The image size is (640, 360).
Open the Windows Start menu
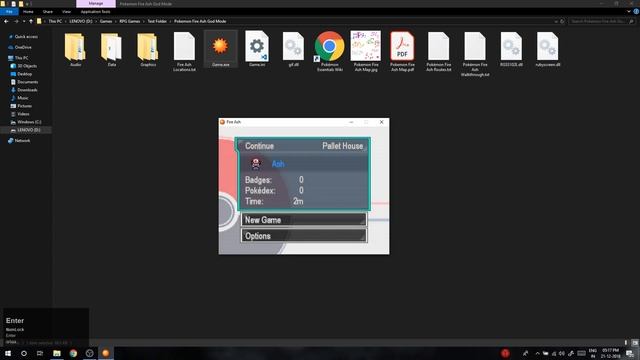coord(8,353)
